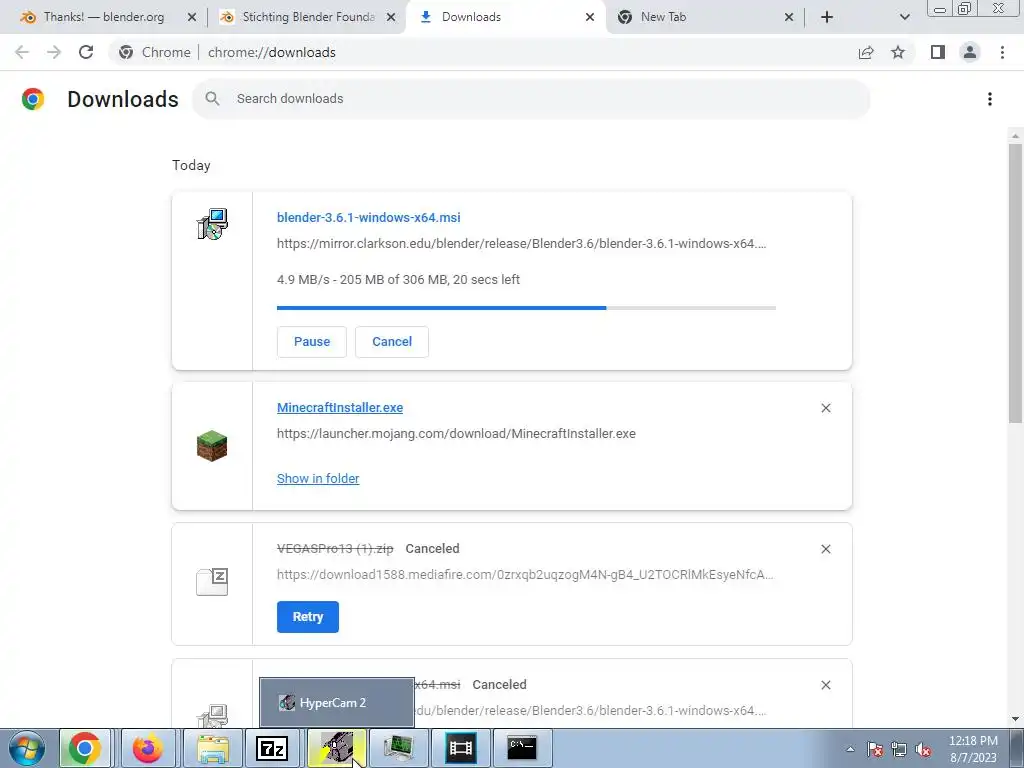Click the blender download progress bar
1024x768 pixels.
point(526,308)
